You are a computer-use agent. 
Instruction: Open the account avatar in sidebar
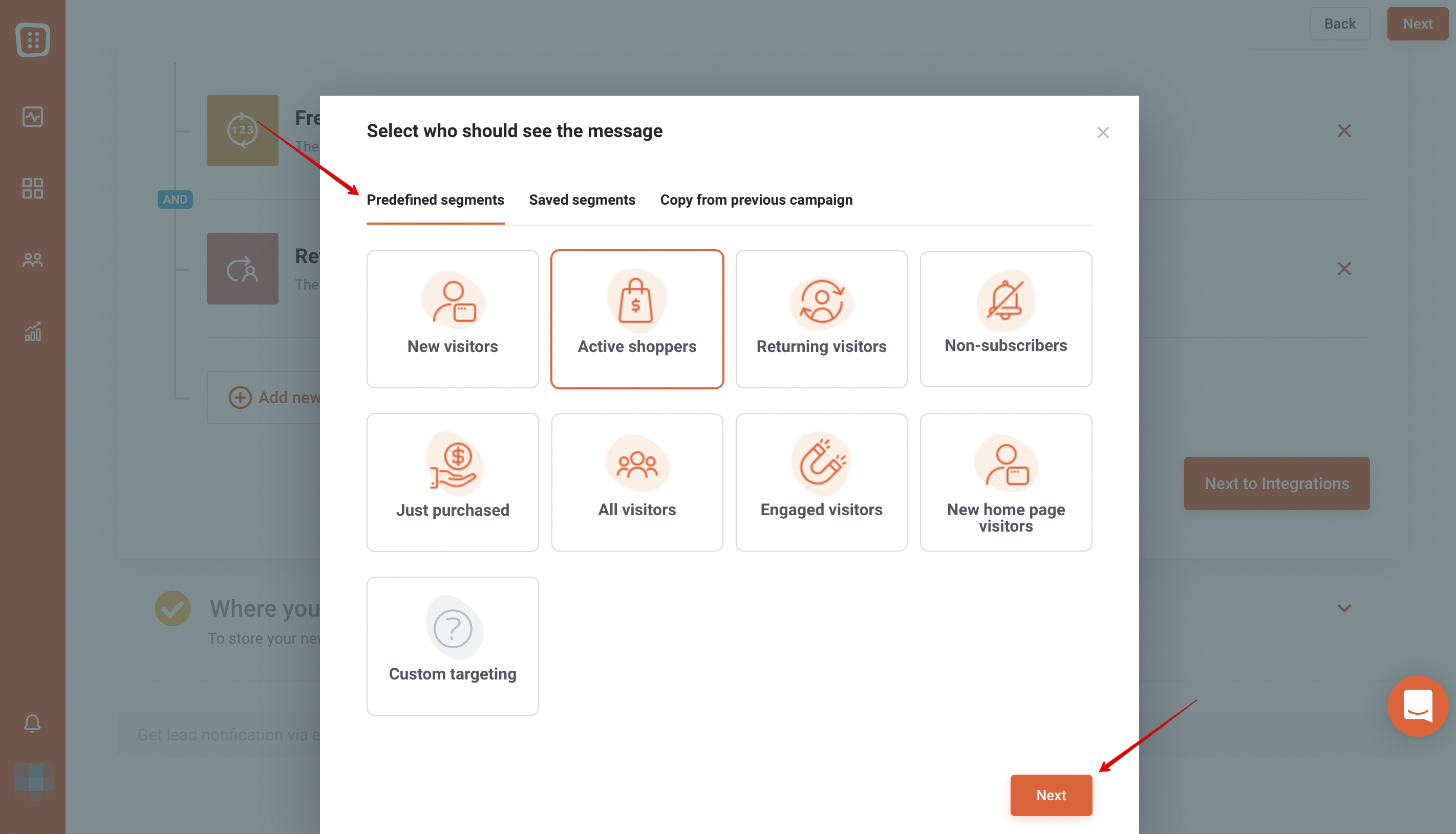[33, 781]
